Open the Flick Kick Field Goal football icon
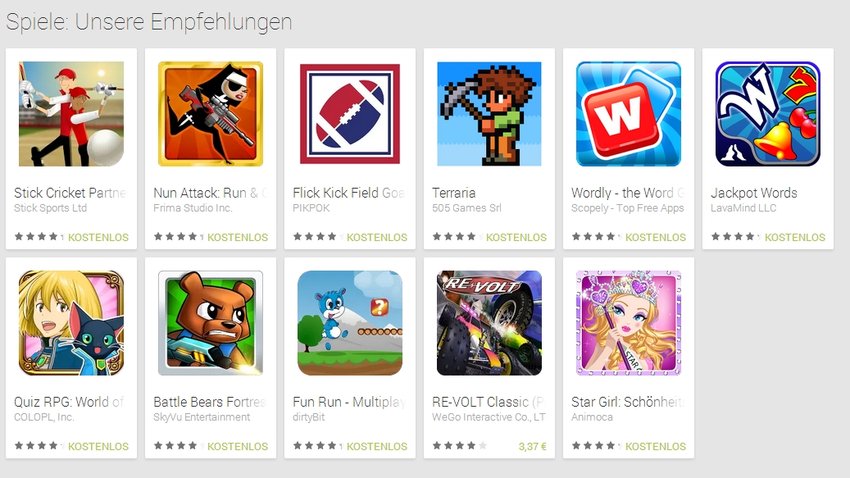 350,114
